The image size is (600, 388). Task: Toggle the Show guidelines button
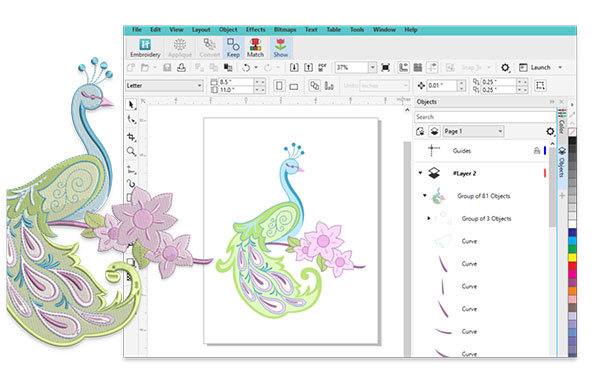432,68
